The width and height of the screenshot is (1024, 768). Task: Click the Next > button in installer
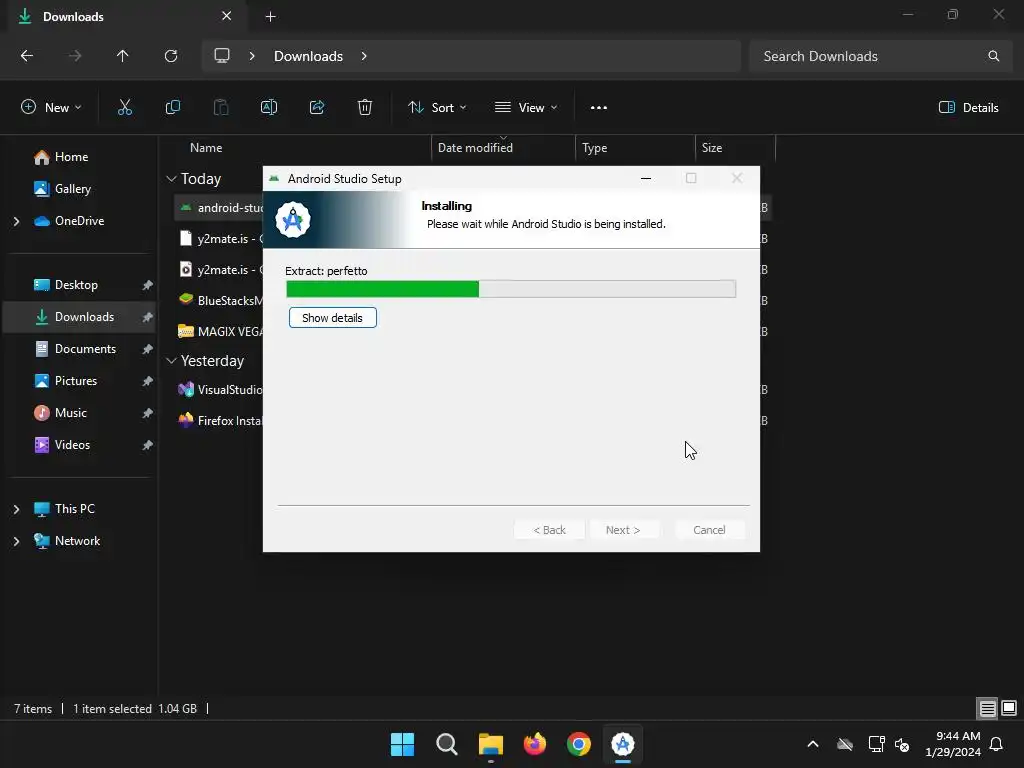pos(623,530)
